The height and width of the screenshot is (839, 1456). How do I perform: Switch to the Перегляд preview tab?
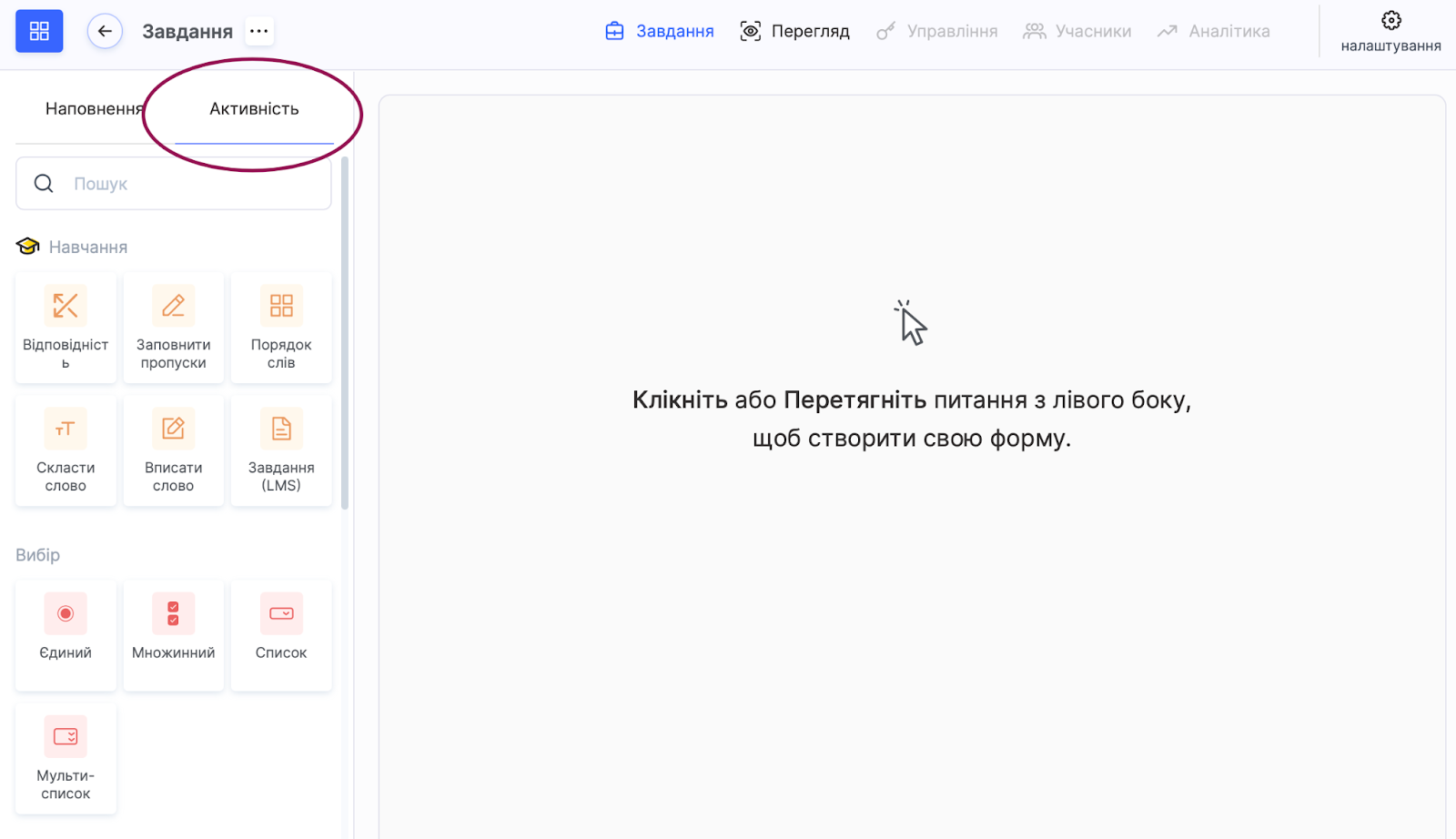tap(794, 31)
